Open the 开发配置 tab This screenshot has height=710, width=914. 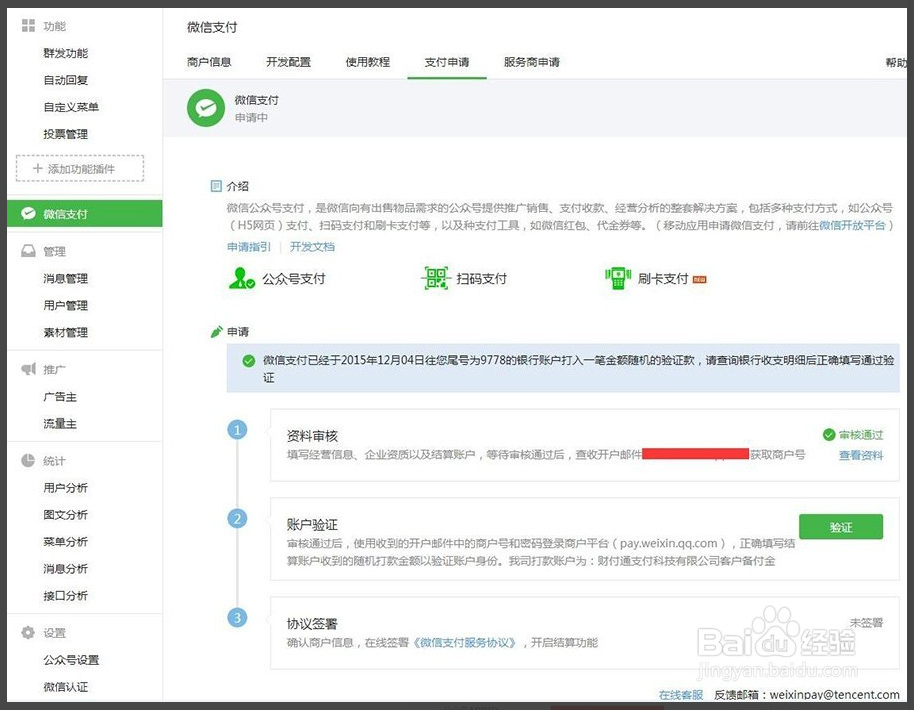[x=288, y=62]
